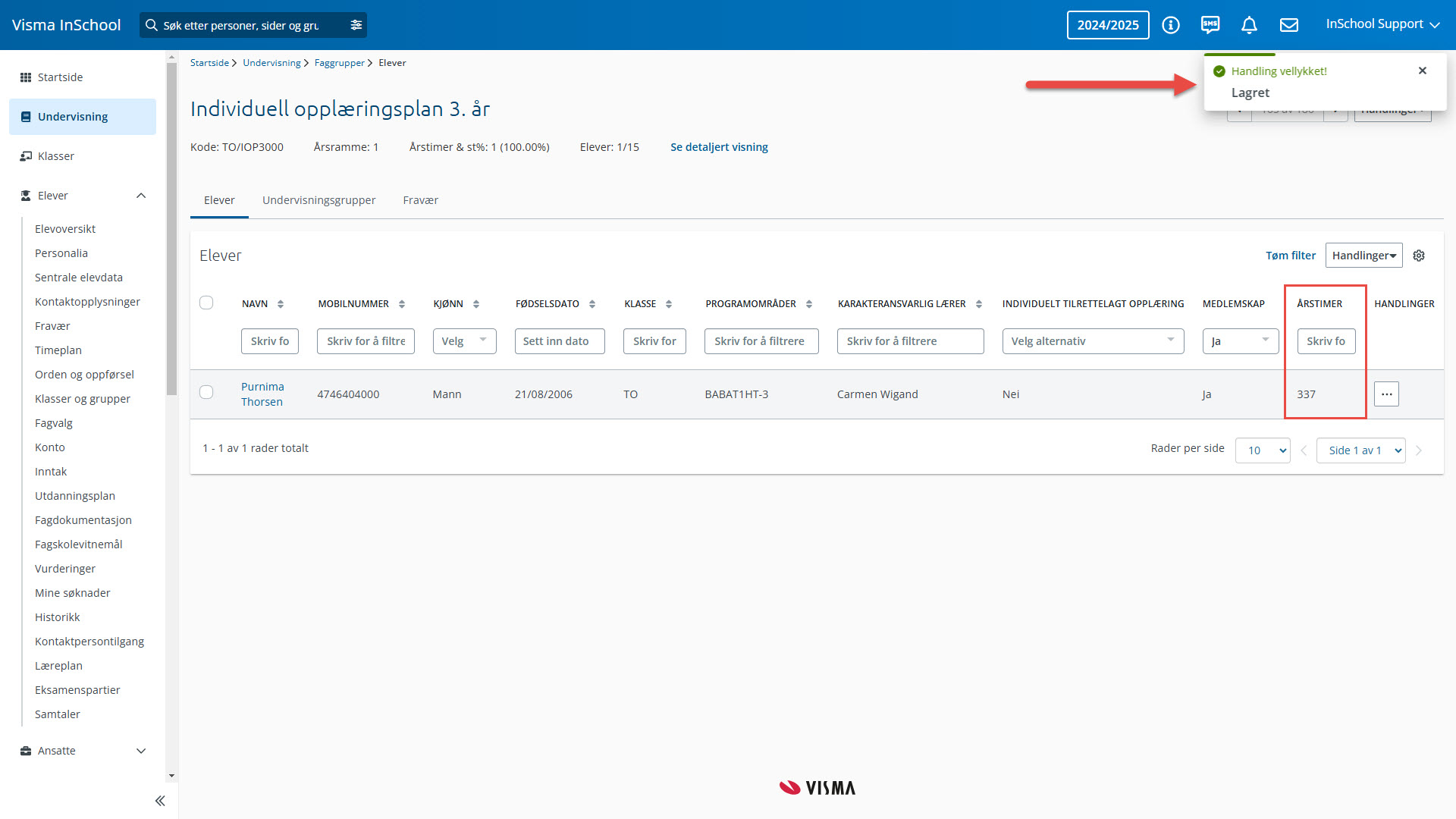Open the Rader per side dropdown

click(1263, 450)
